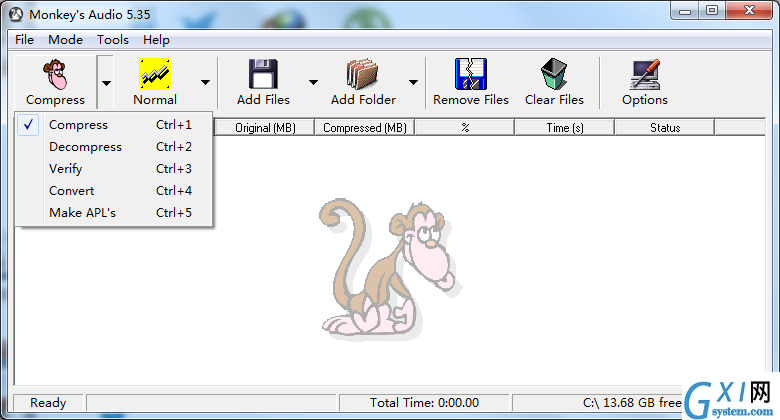
Task: Choose Decompress from the mode menu
Action: tap(114, 147)
